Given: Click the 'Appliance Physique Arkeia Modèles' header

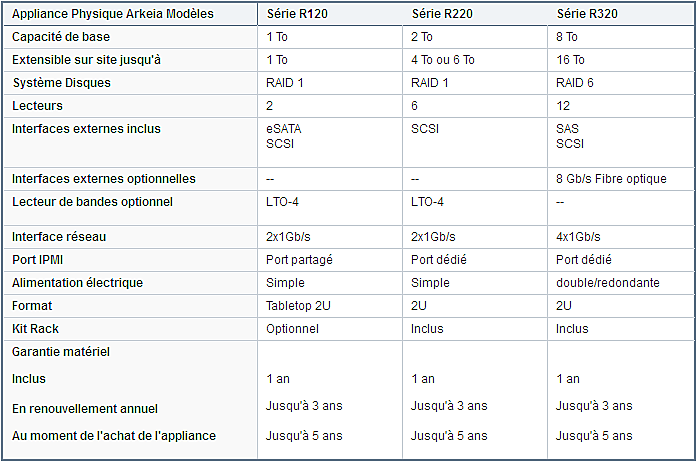Looking at the screenshot, I should click(x=112, y=14).
